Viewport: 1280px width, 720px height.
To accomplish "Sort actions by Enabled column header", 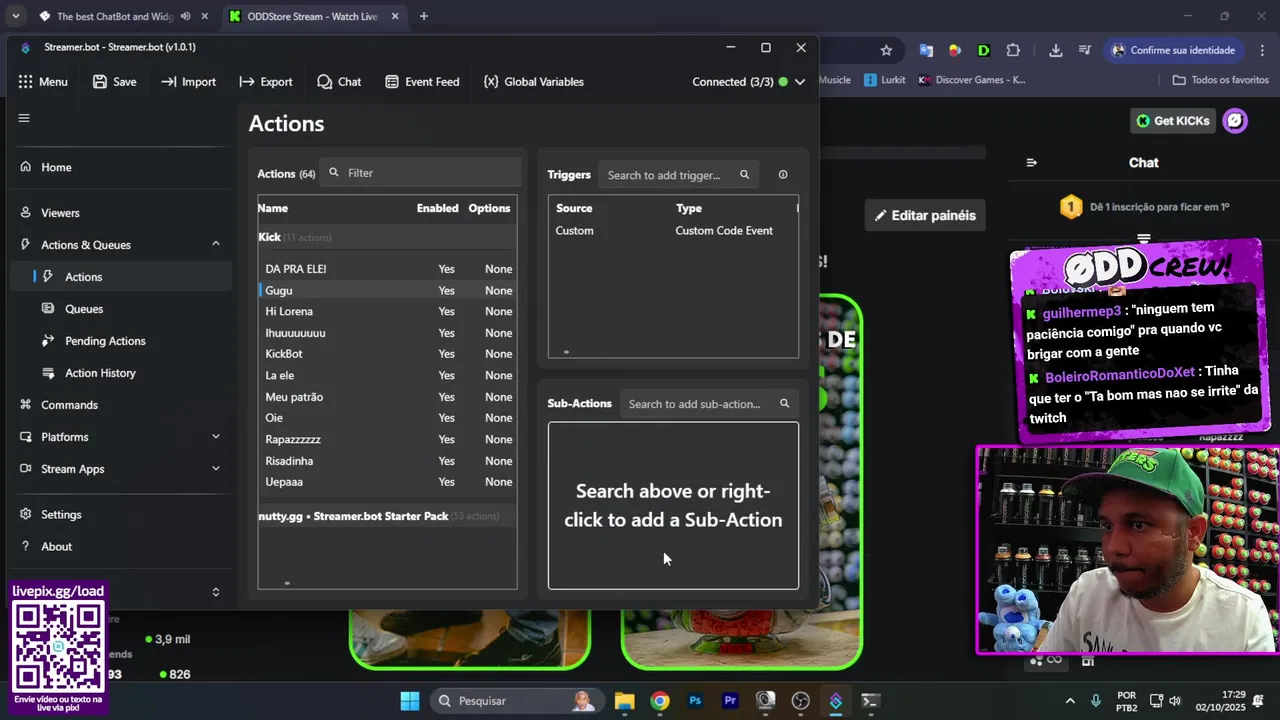I will click(437, 208).
